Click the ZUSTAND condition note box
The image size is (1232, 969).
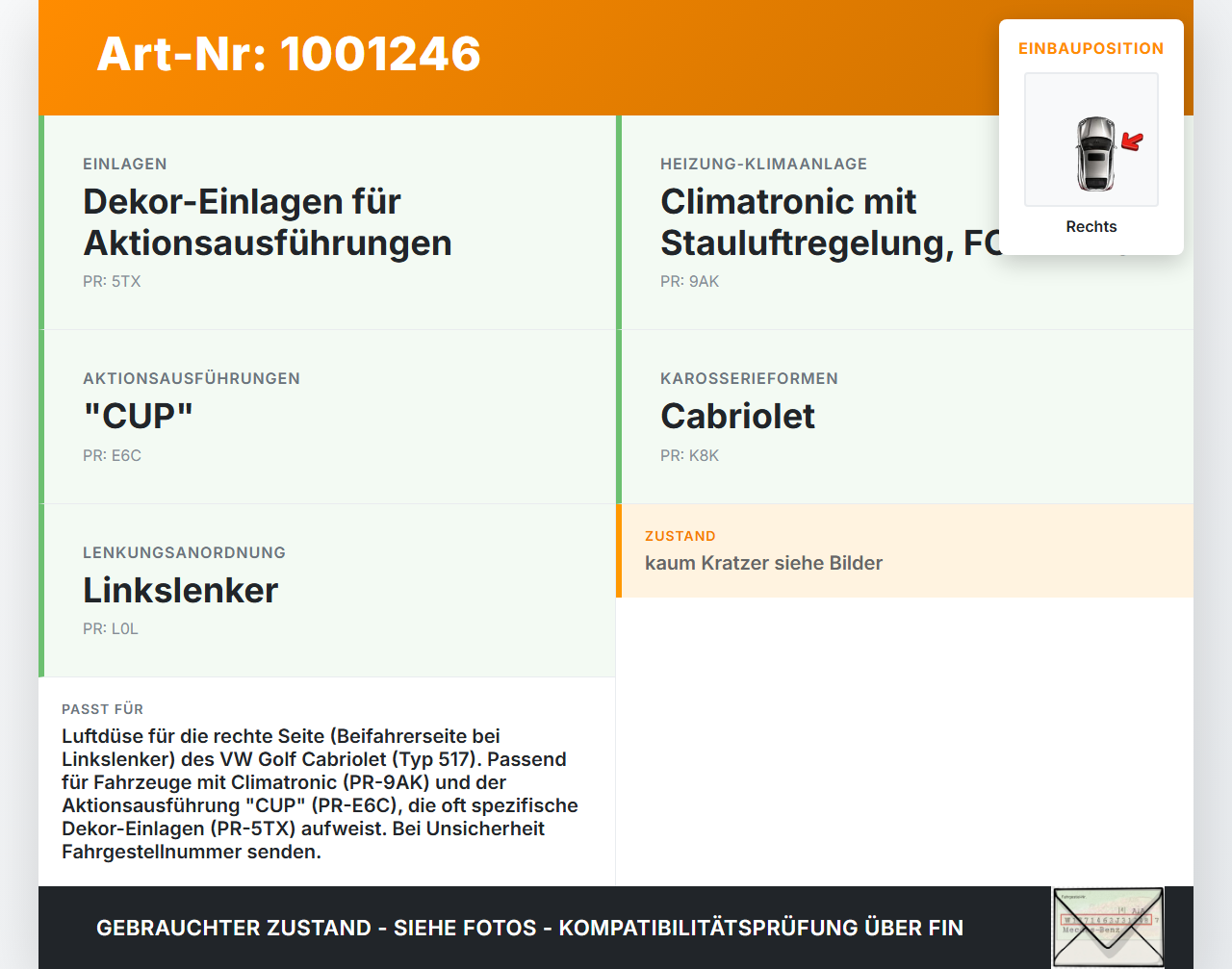click(905, 550)
